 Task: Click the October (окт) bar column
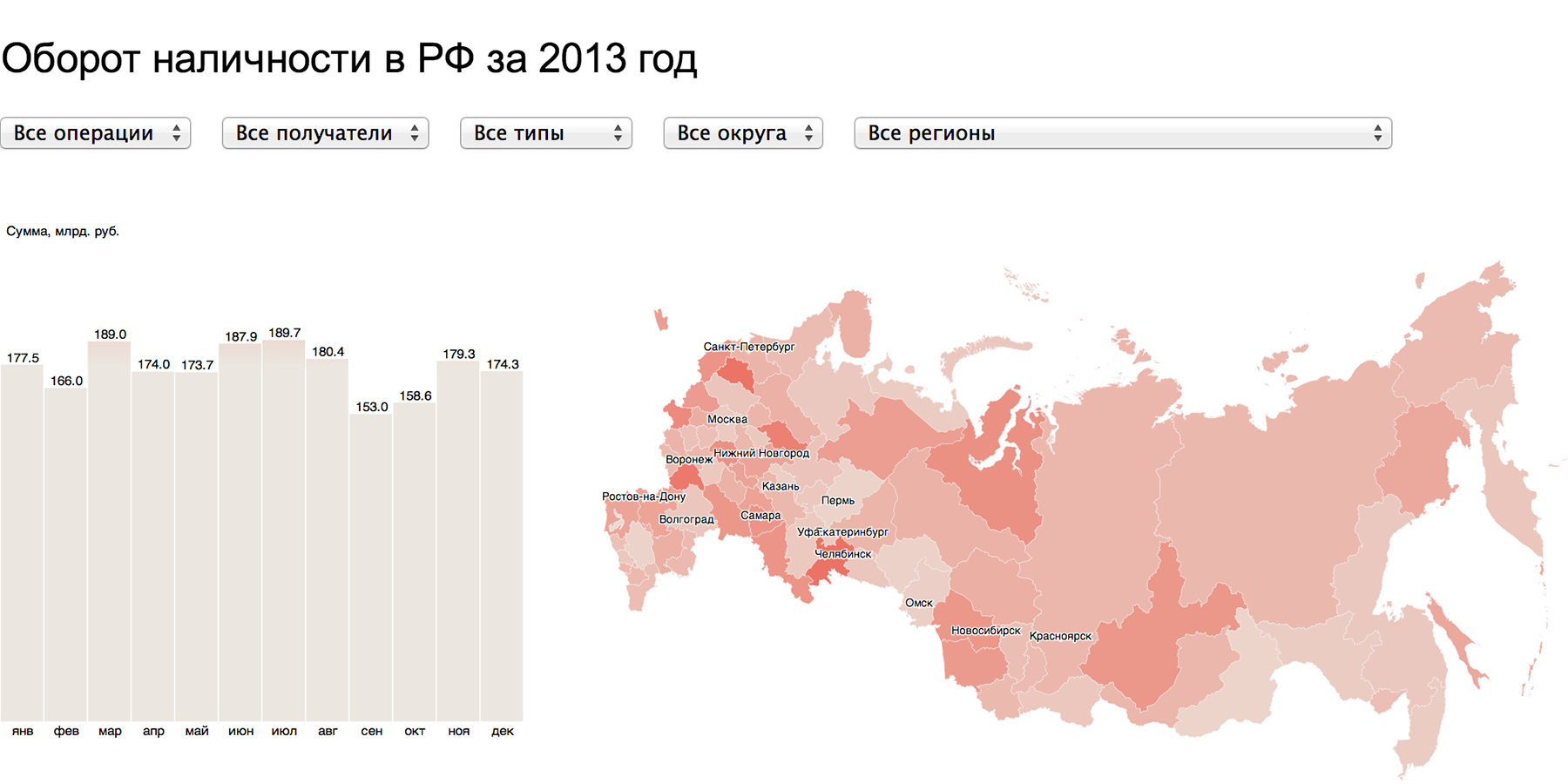415,562
